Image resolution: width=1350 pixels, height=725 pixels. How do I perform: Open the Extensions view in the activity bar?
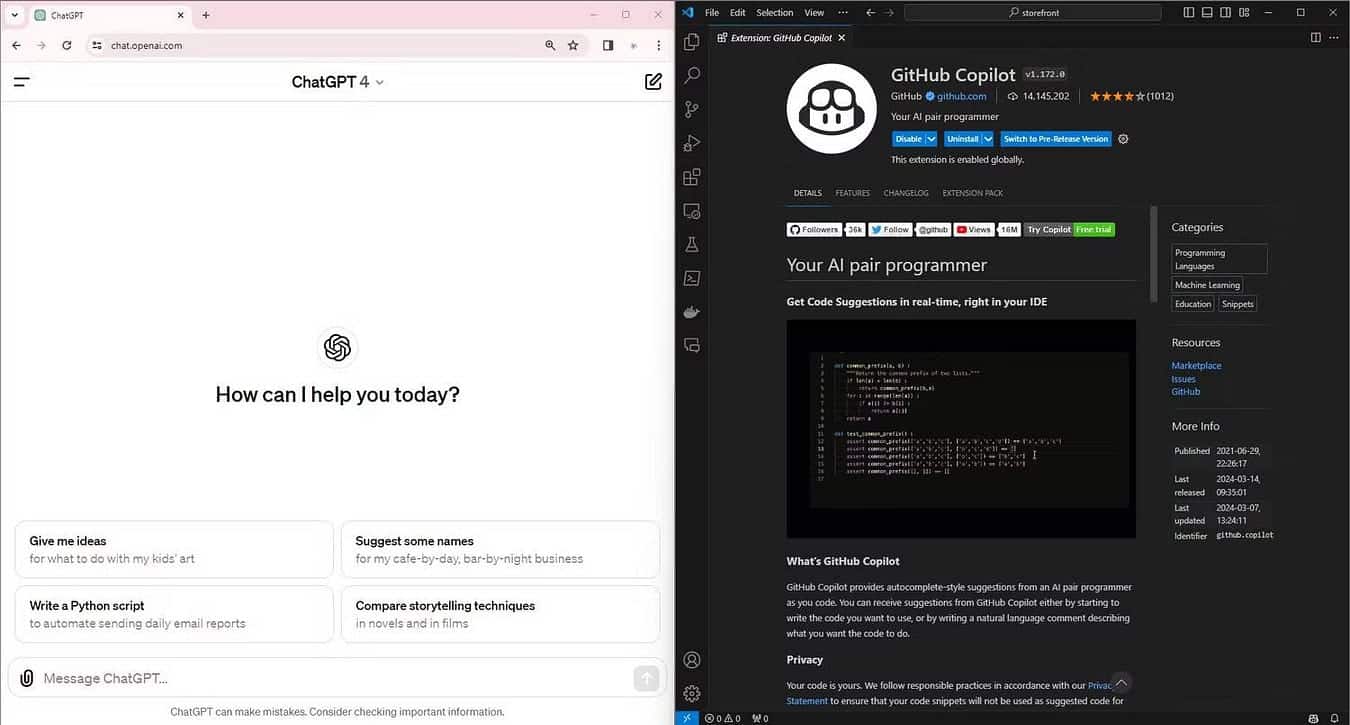tap(691, 176)
